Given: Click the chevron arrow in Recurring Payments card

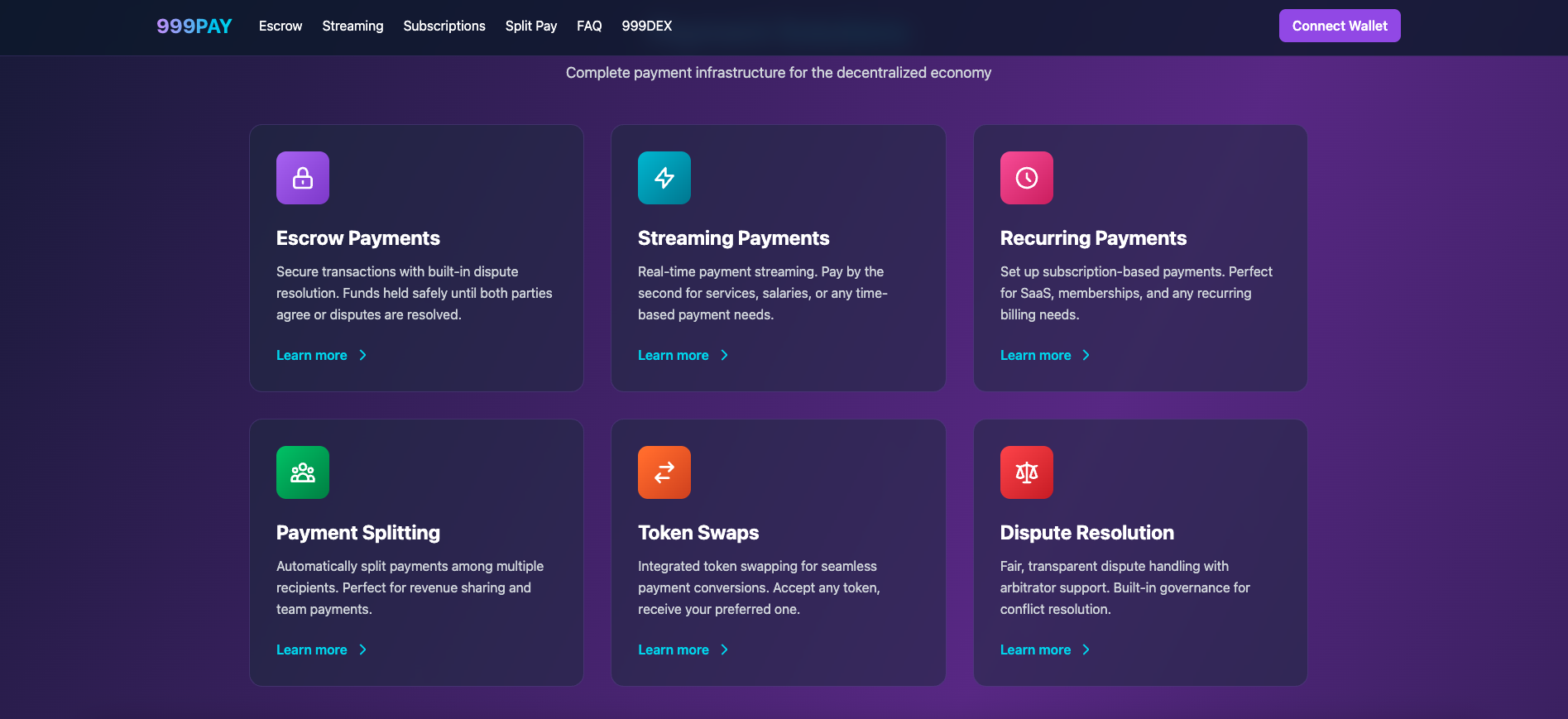Looking at the screenshot, I should pyautogui.click(x=1086, y=355).
